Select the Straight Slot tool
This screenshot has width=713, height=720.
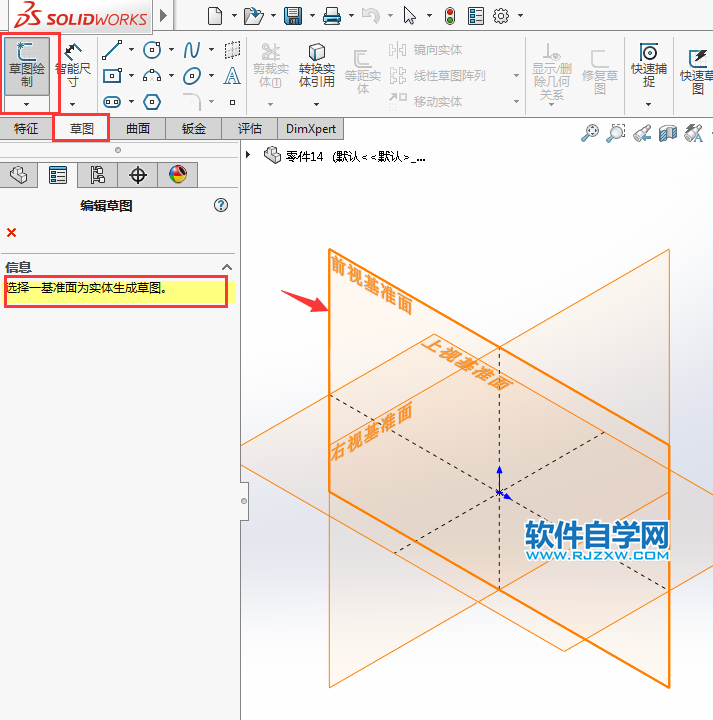tap(112, 101)
